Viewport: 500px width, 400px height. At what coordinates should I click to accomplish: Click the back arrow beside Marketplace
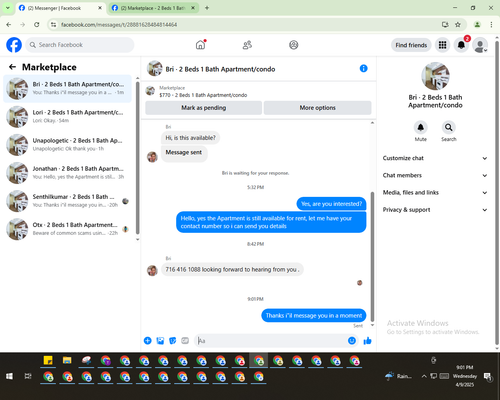(x=12, y=67)
